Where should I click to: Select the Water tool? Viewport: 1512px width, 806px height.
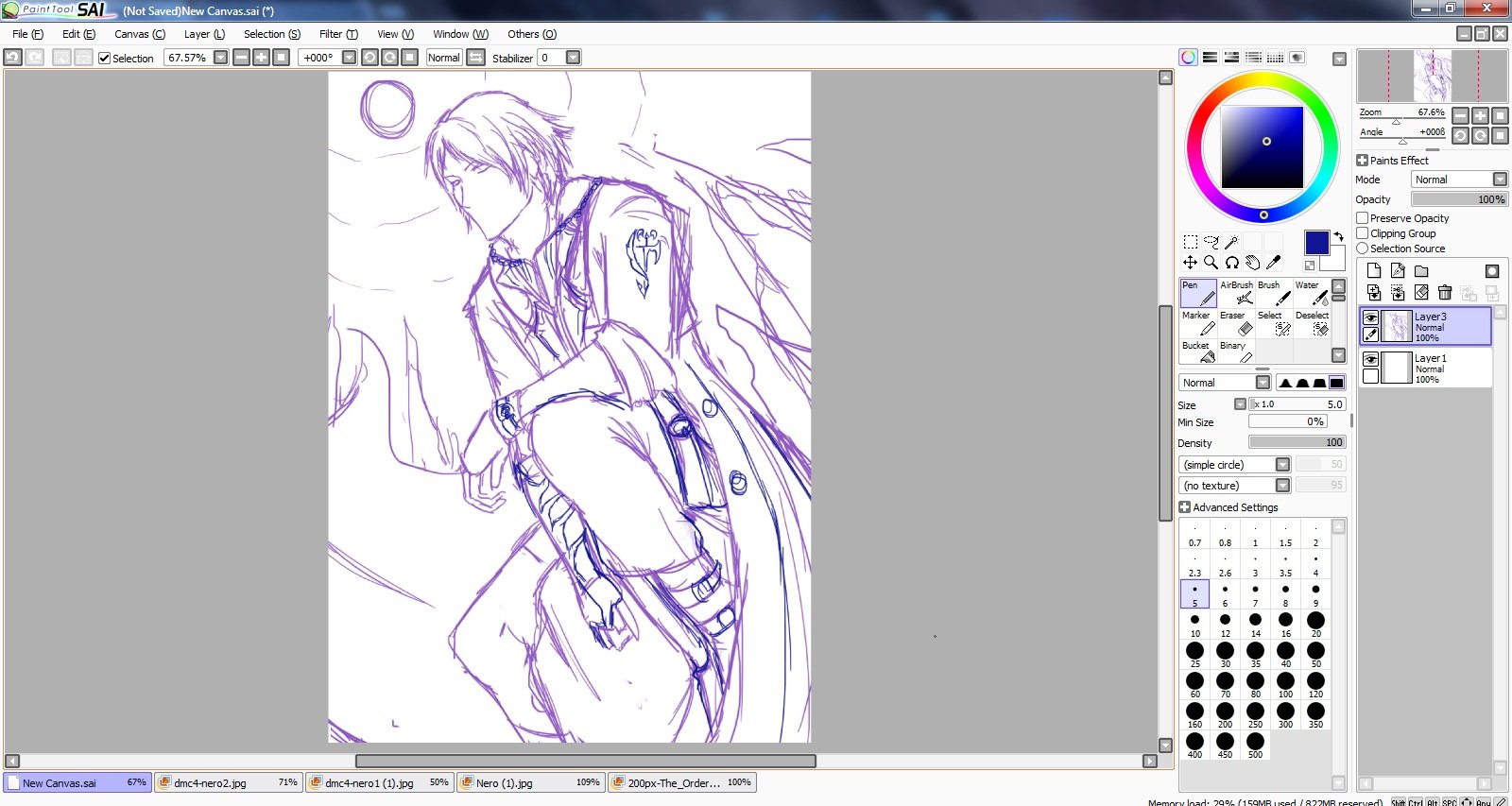pyautogui.click(x=1312, y=293)
